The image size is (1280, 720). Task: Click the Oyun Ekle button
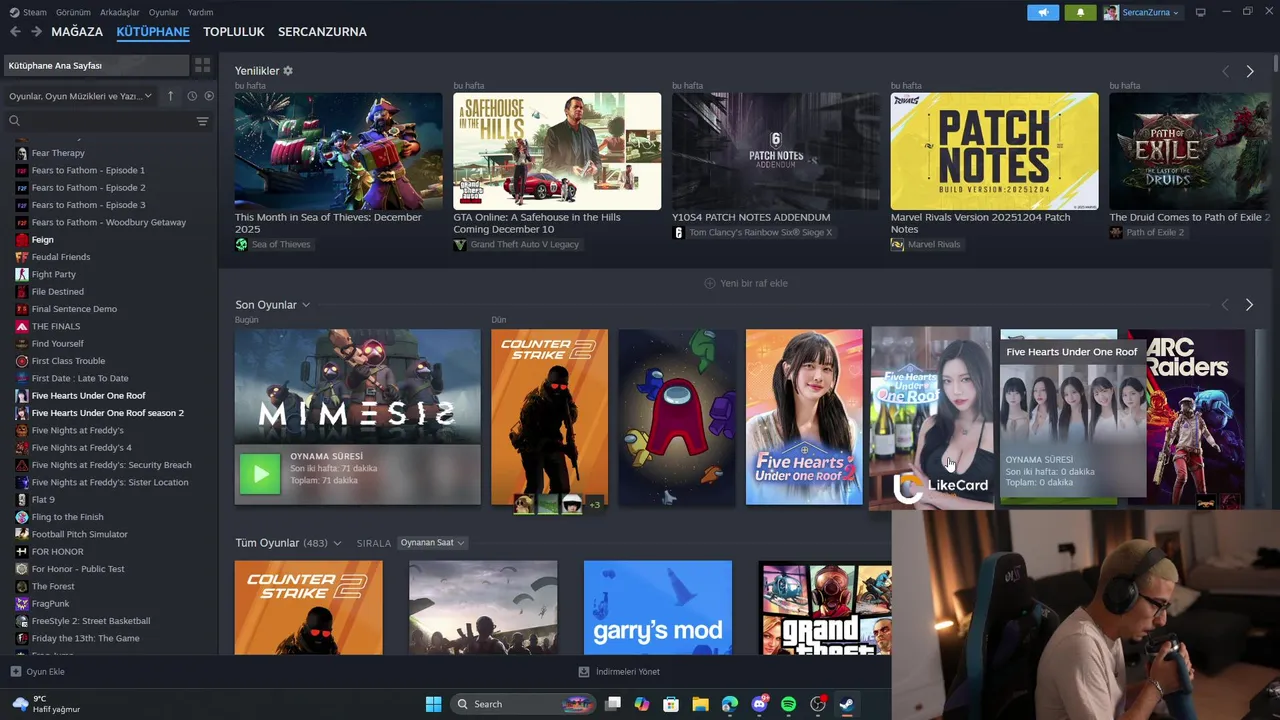click(37, 672)
